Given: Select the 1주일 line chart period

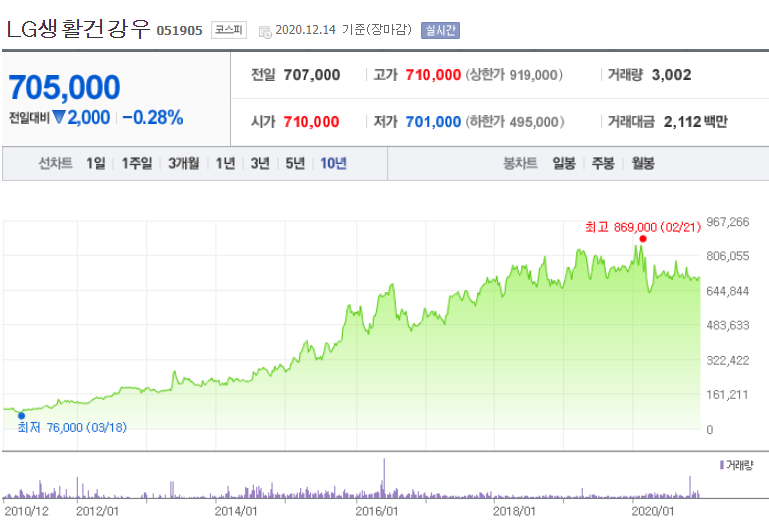Looking at the screenshot, I should pyautogui.click(x=137, y=163).
